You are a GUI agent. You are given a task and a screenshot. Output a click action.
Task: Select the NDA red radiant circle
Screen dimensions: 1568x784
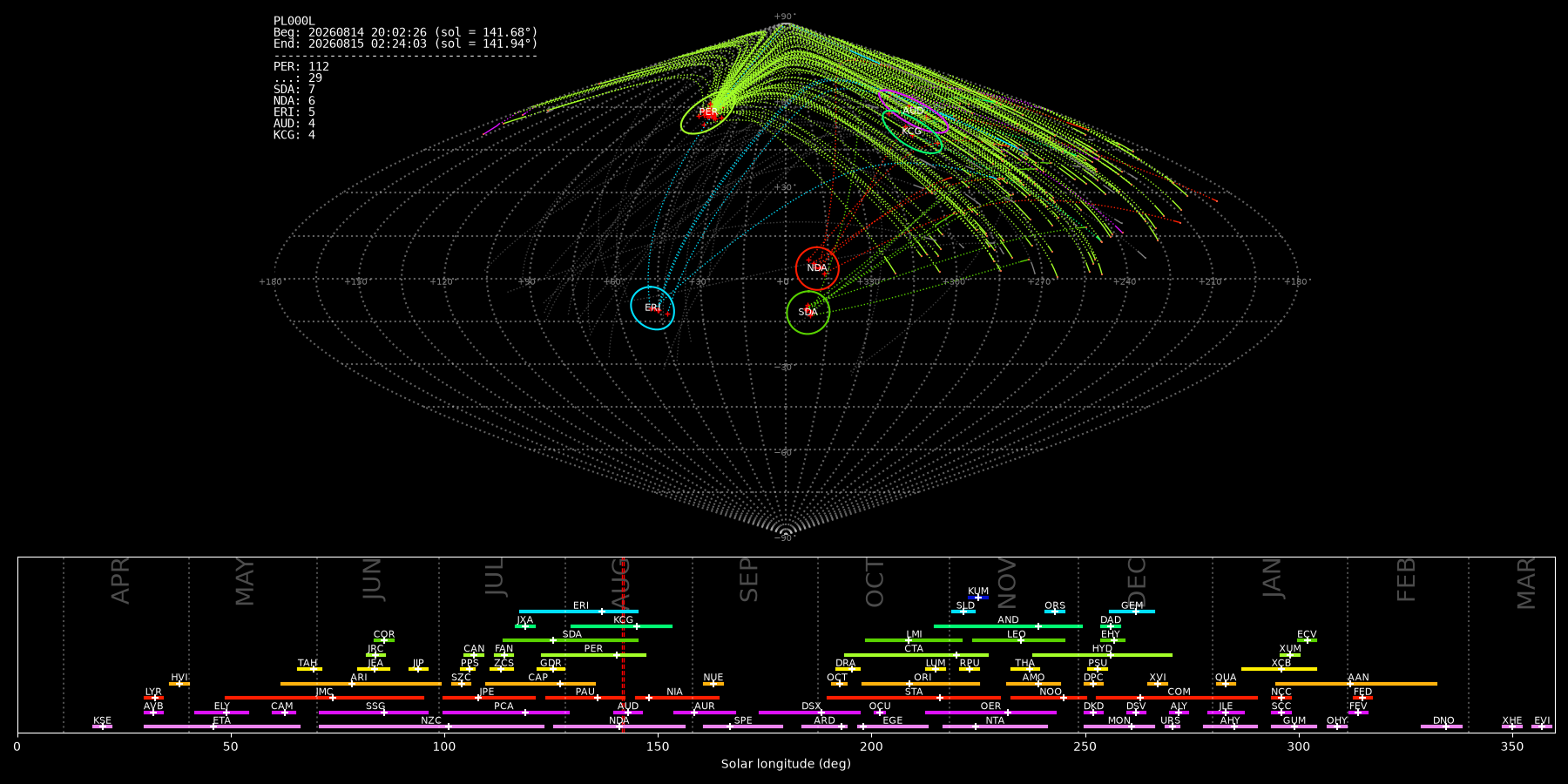pos(817,268)
